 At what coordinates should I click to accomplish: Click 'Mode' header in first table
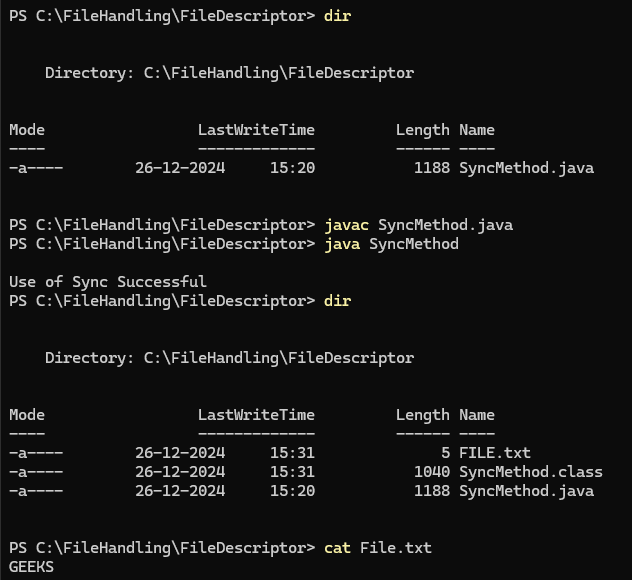27,130
